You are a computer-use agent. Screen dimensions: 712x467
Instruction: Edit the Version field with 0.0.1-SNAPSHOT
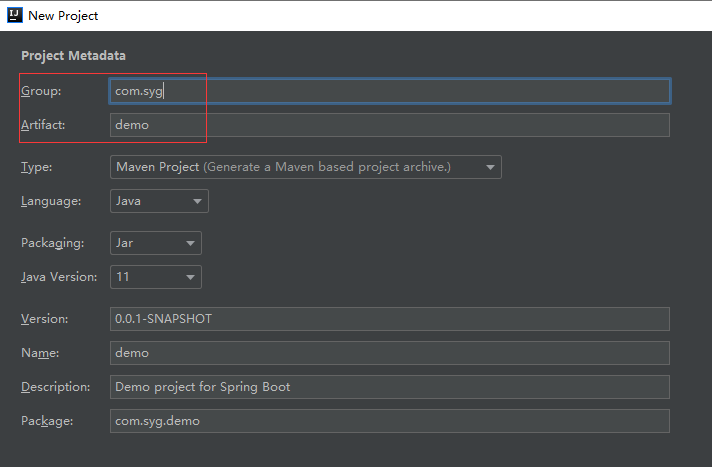(x=390, y=319)
